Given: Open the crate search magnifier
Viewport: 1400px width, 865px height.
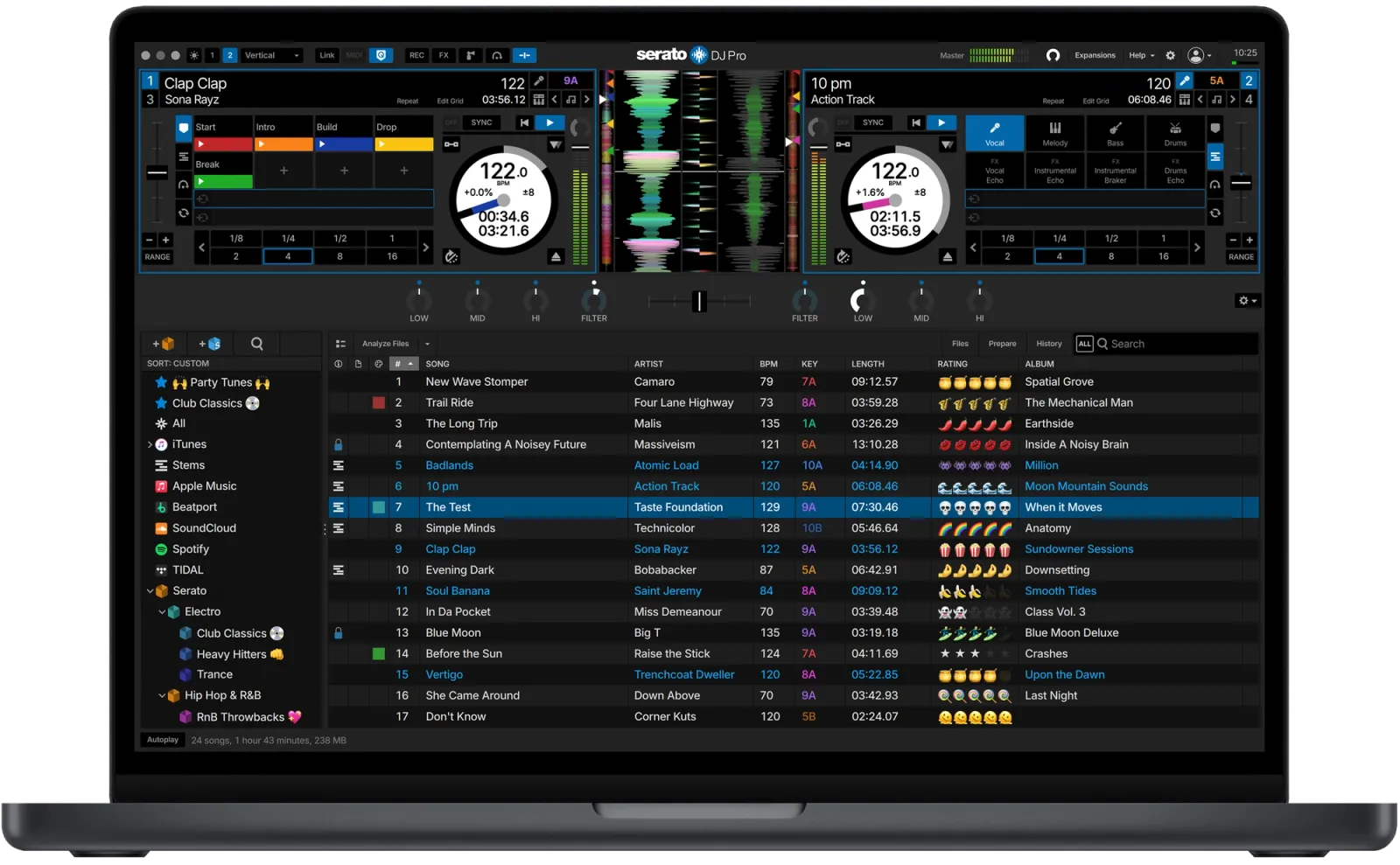Looking at the screenshot, I should 257,345.
